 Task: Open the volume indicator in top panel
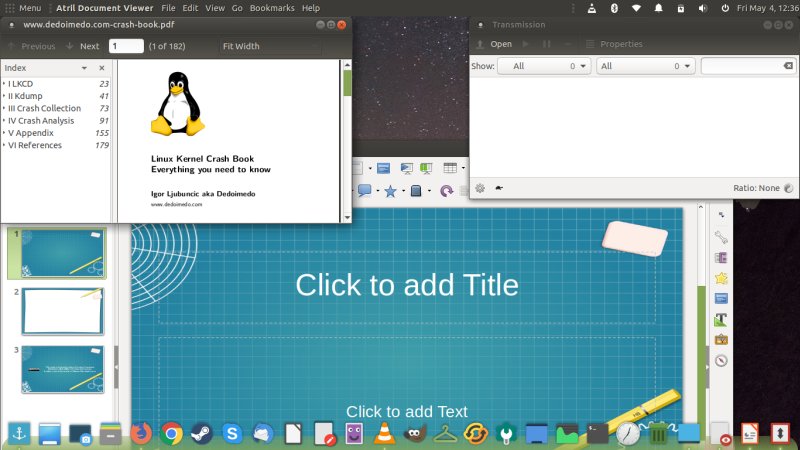703,8
